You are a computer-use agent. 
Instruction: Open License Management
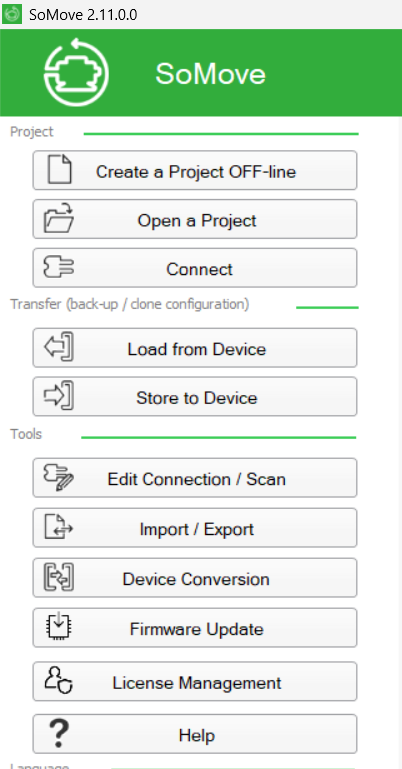[195, 681]
